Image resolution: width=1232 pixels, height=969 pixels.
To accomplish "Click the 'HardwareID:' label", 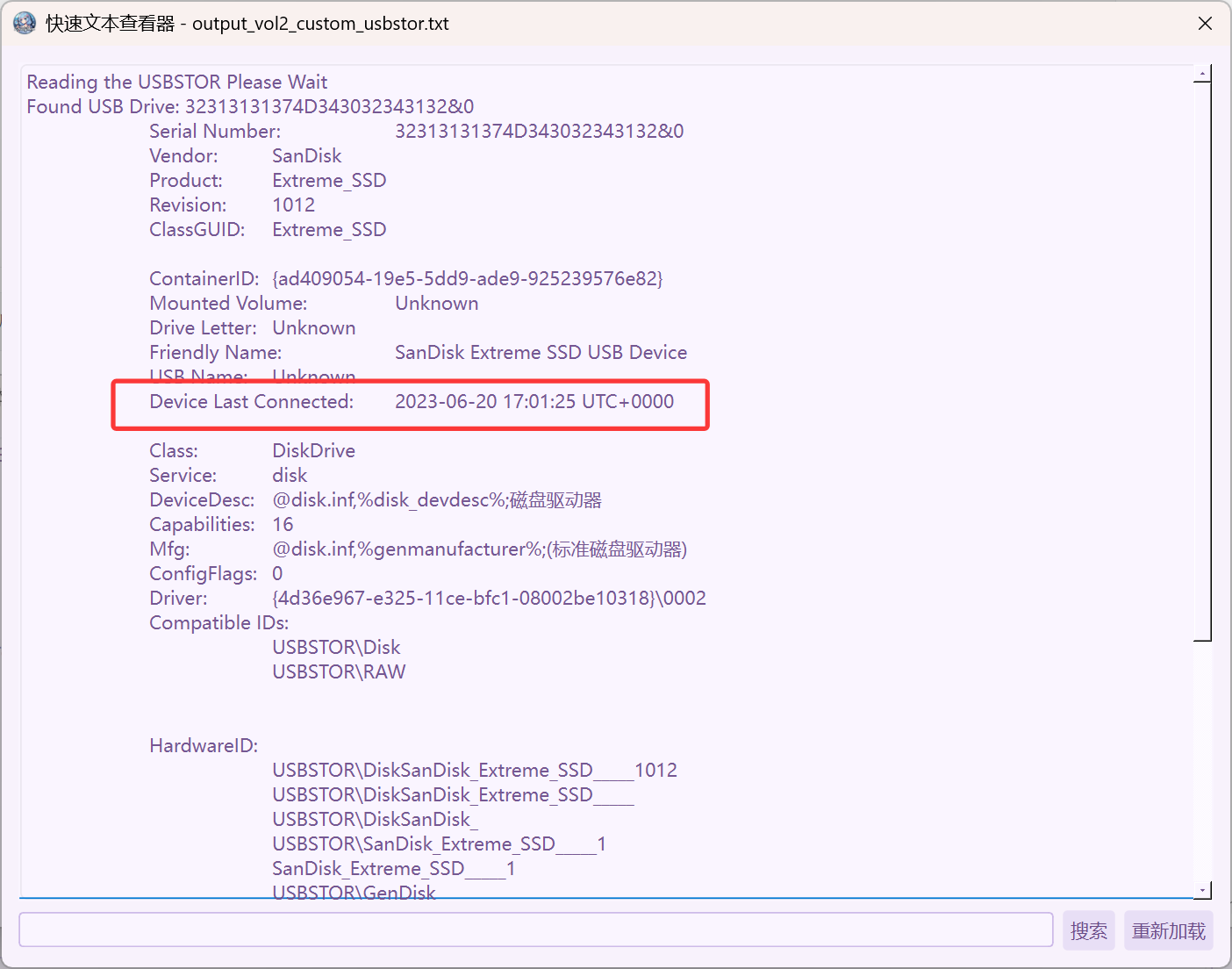I will point(204,745).
